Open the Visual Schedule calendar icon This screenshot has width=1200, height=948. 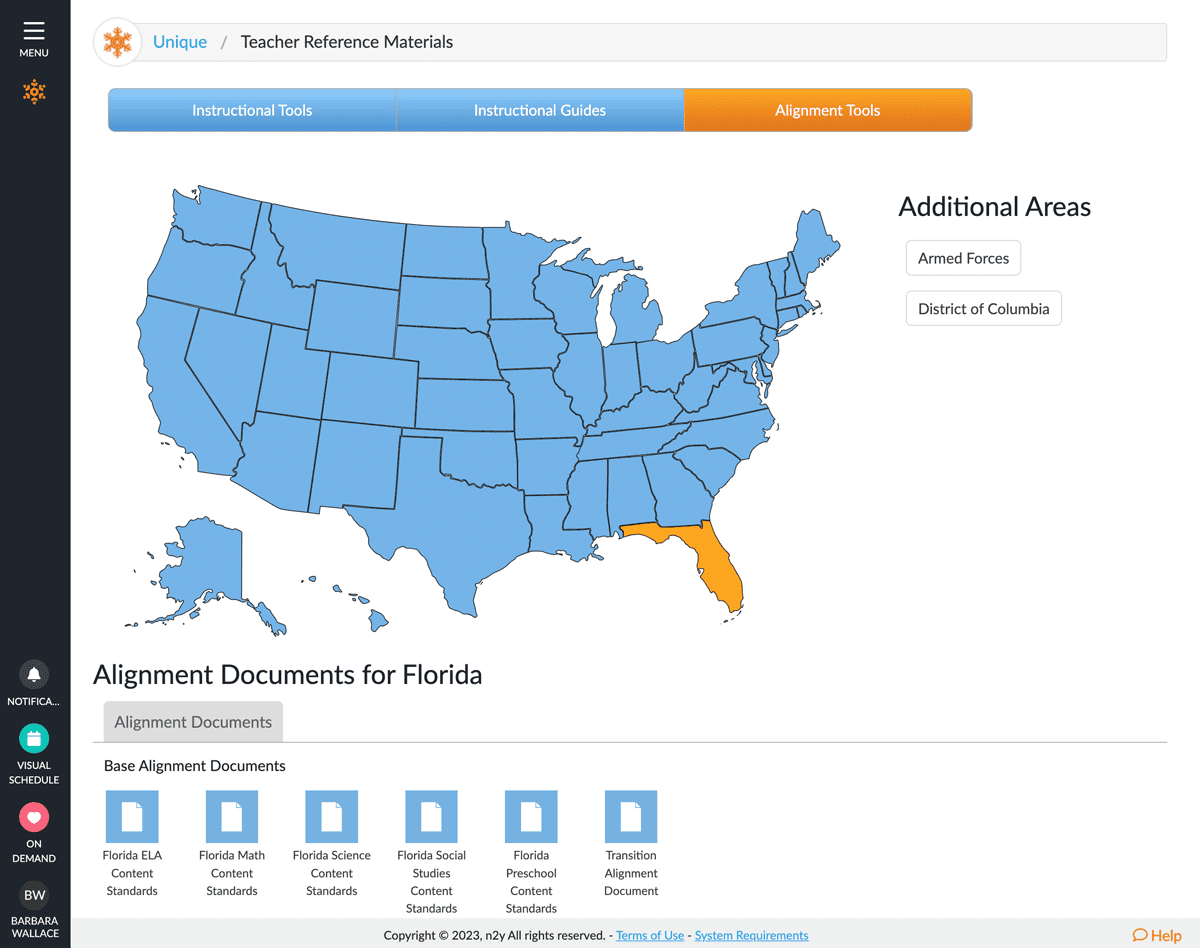point(34,739)
